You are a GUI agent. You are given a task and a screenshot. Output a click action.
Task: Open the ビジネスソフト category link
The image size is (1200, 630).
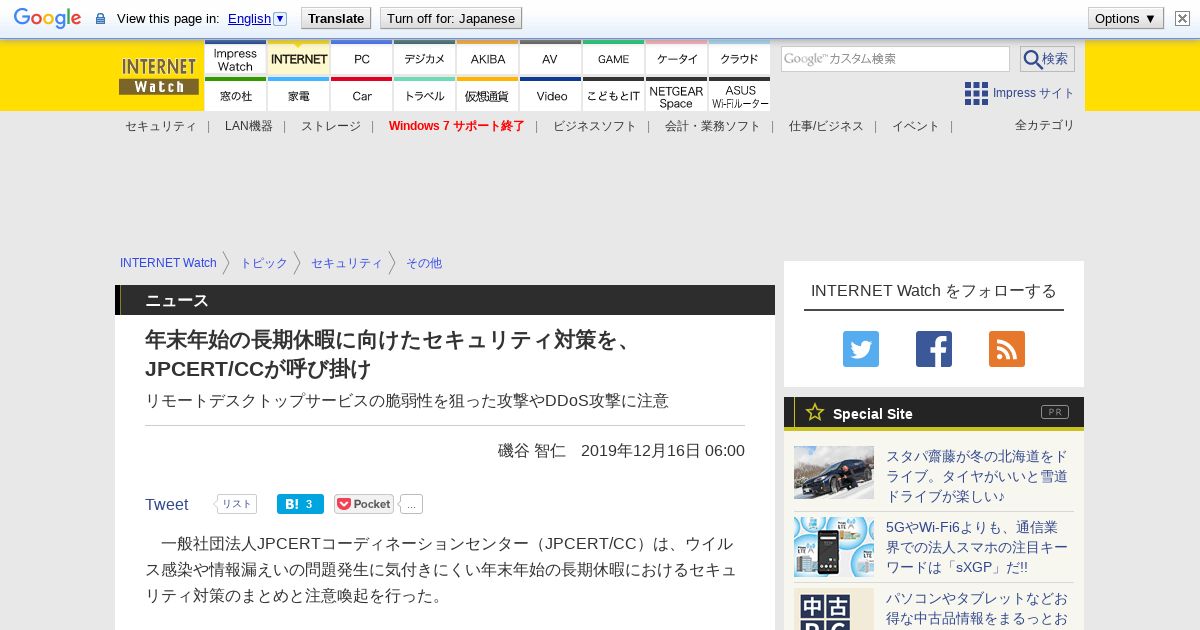(594, 126)
